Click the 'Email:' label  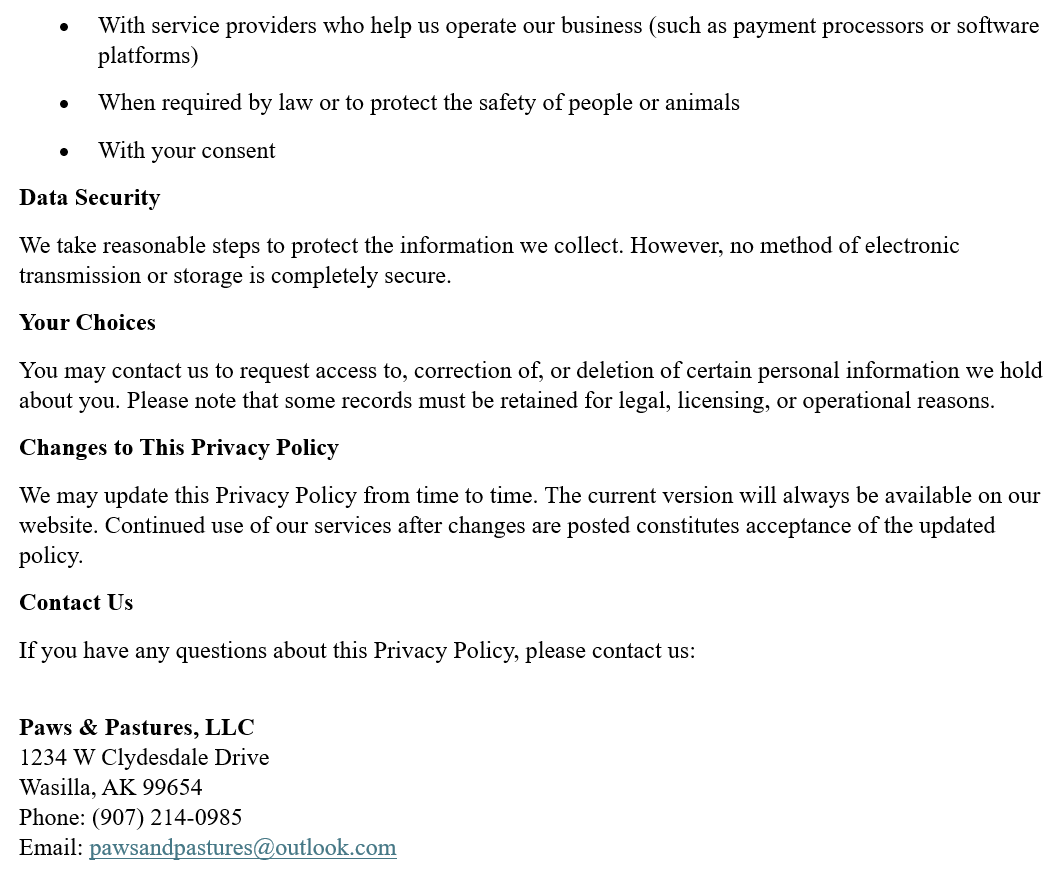pyautogui.click(x=51, y=848)
